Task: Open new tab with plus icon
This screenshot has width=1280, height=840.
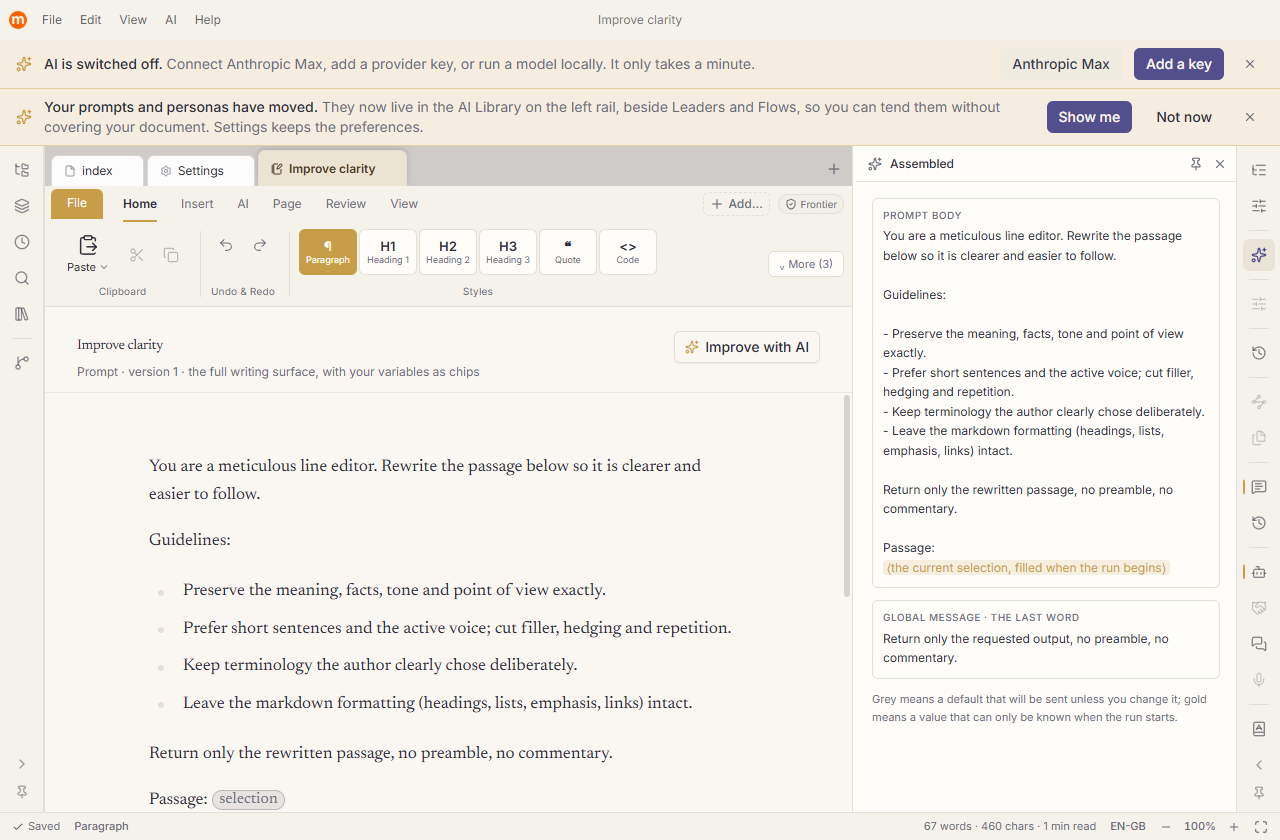Action: (834, 169)
